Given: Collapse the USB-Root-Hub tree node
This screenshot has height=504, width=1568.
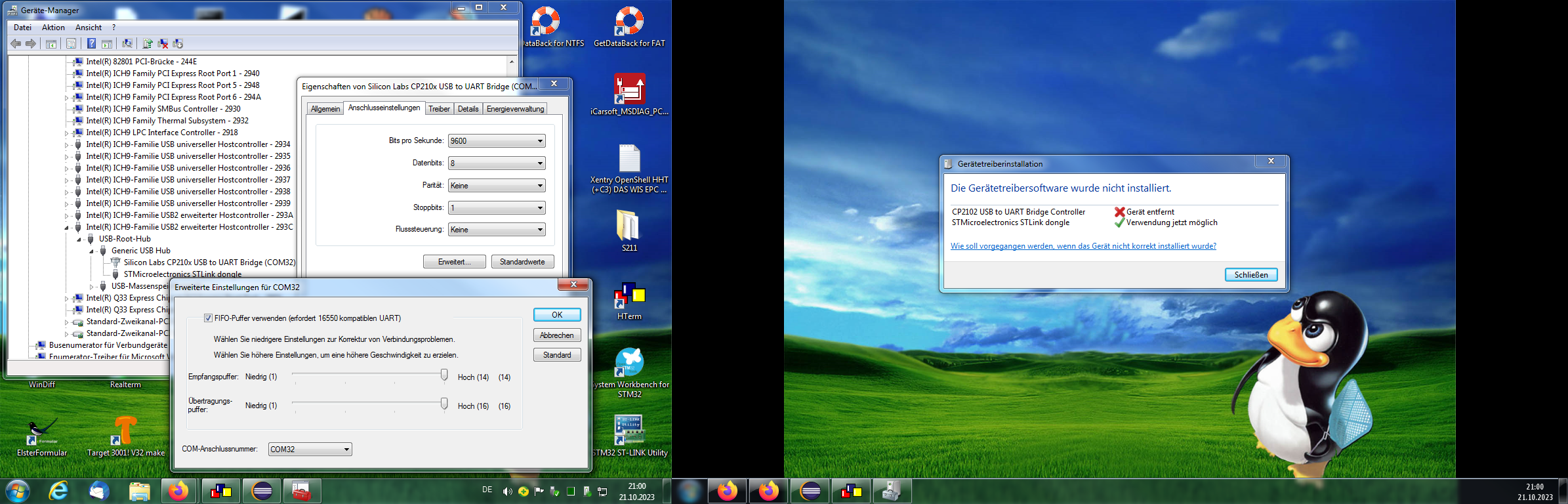Looking at the screenshot, I should (79, 240).
